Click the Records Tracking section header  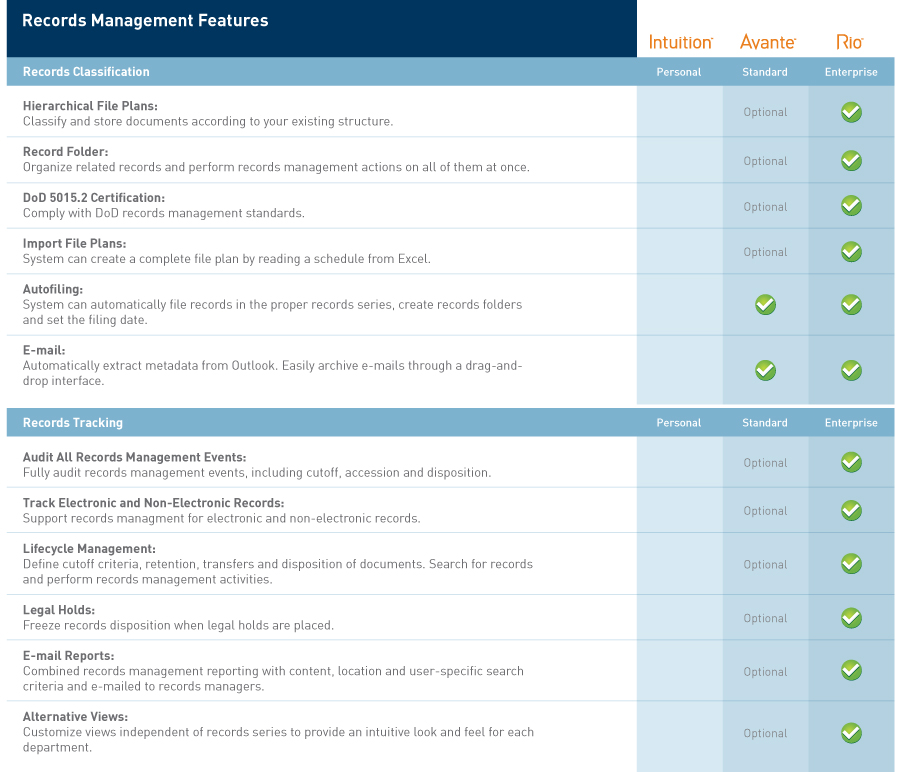point(73,422)
